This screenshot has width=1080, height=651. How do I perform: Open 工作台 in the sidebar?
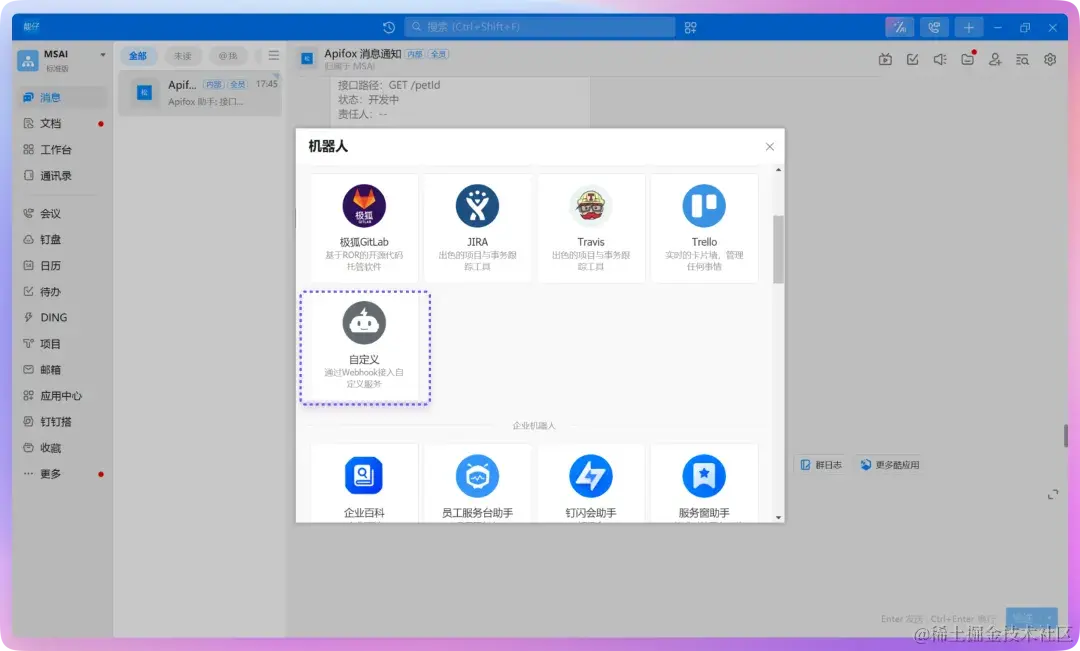[62, 149]
